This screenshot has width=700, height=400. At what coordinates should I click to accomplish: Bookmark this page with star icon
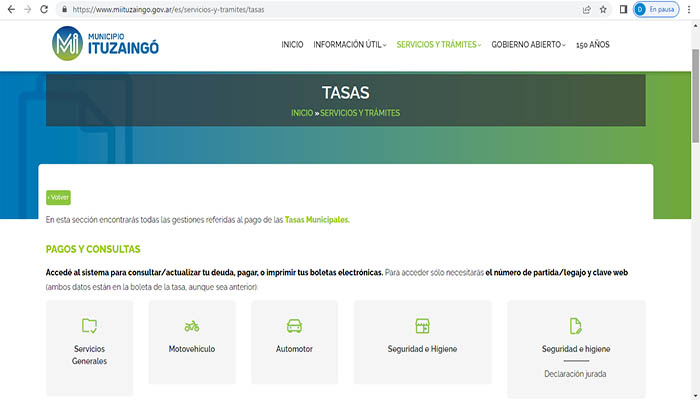point(603,9)
